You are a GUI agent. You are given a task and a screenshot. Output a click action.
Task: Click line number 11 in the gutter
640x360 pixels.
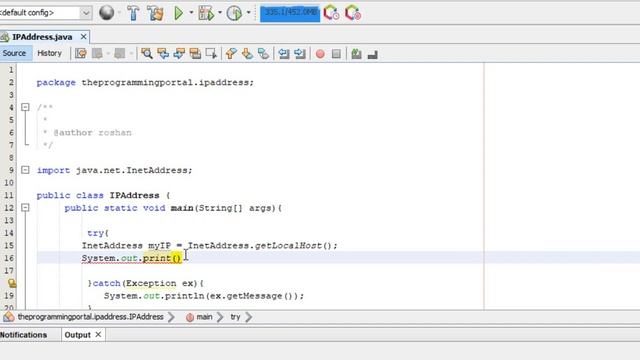point(9,195)
